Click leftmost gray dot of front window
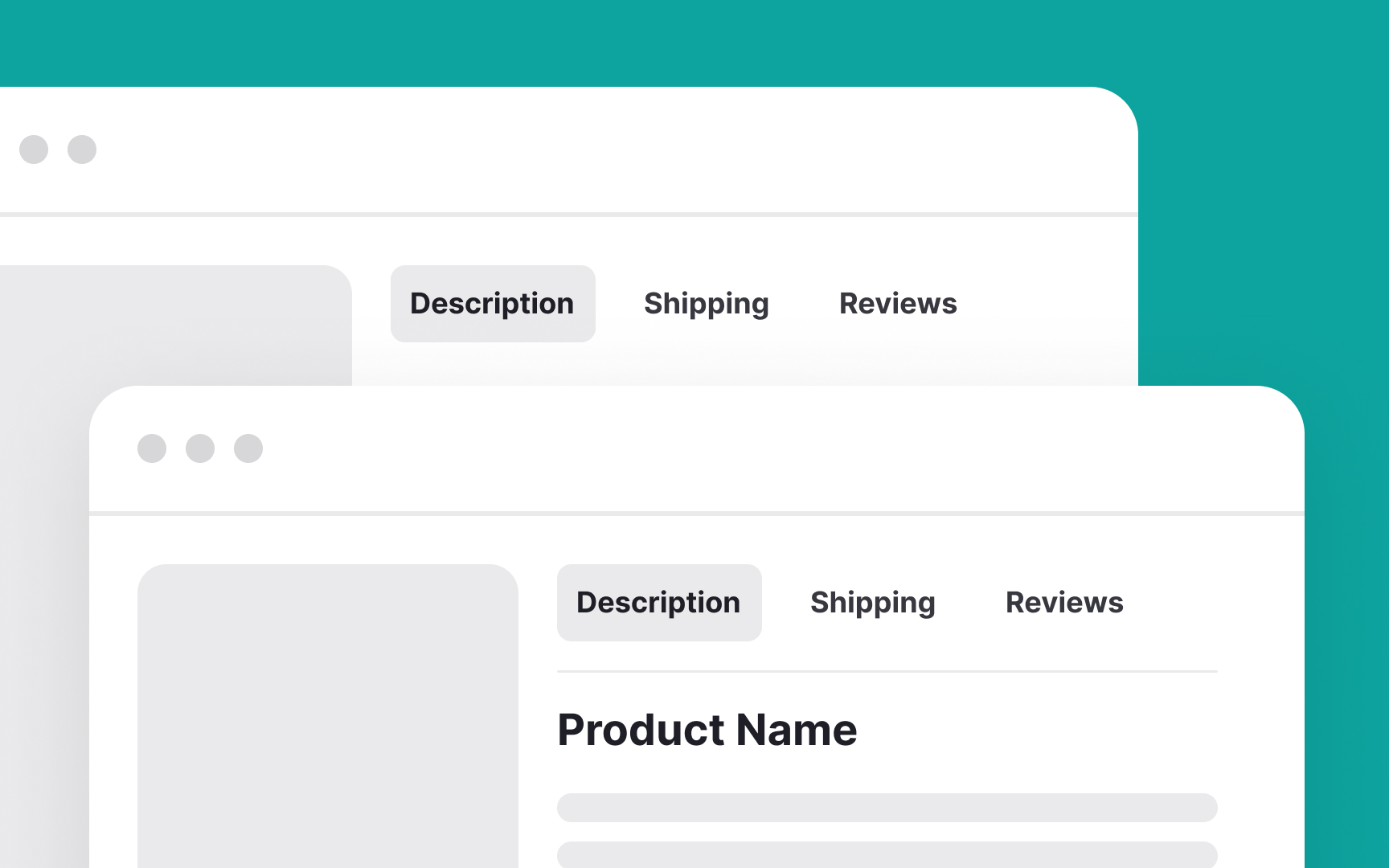 click(x=152, y=448)
